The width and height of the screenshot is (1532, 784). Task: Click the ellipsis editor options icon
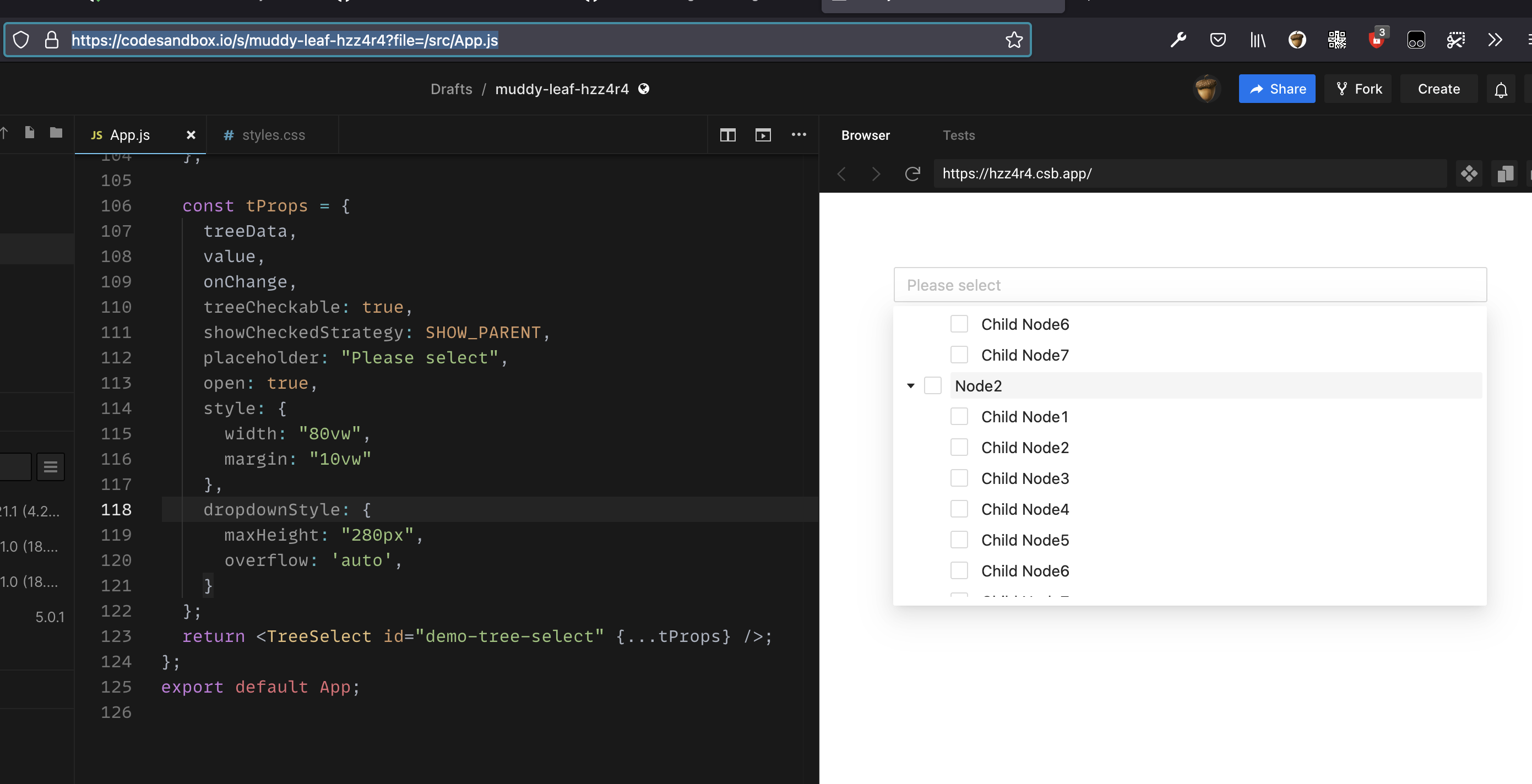[x=798, y=135]
